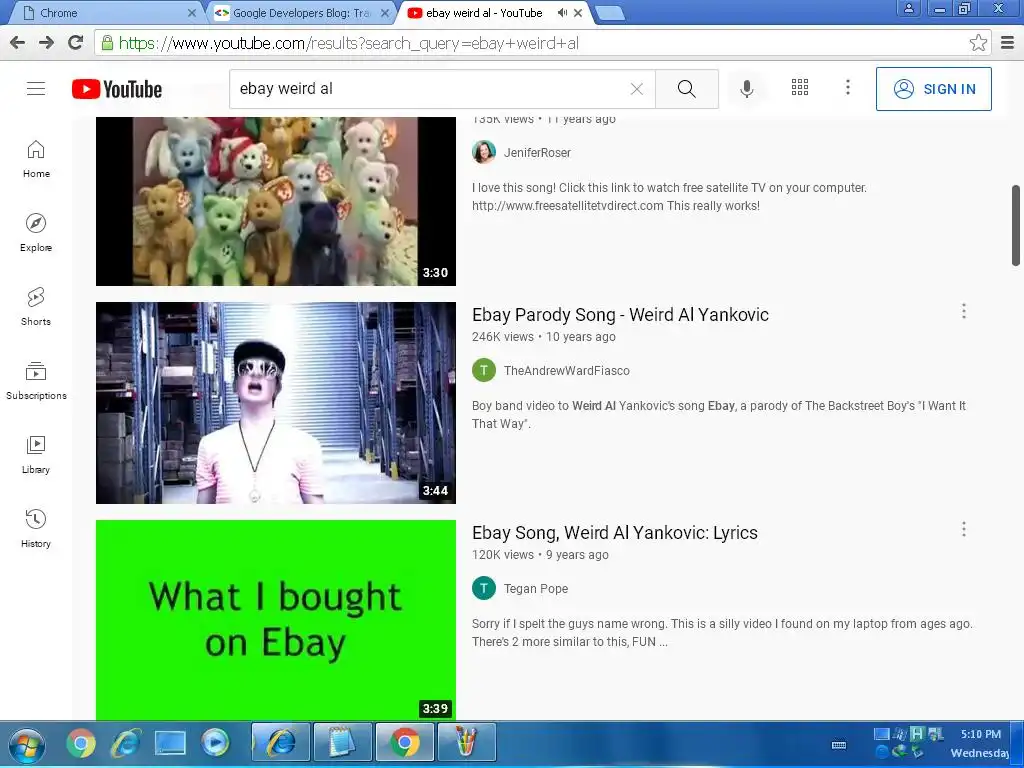The height and width of the screenshot is (768, 1024).
Task: Close the Google Developers Blog tab
Action: tap(385, 13)
